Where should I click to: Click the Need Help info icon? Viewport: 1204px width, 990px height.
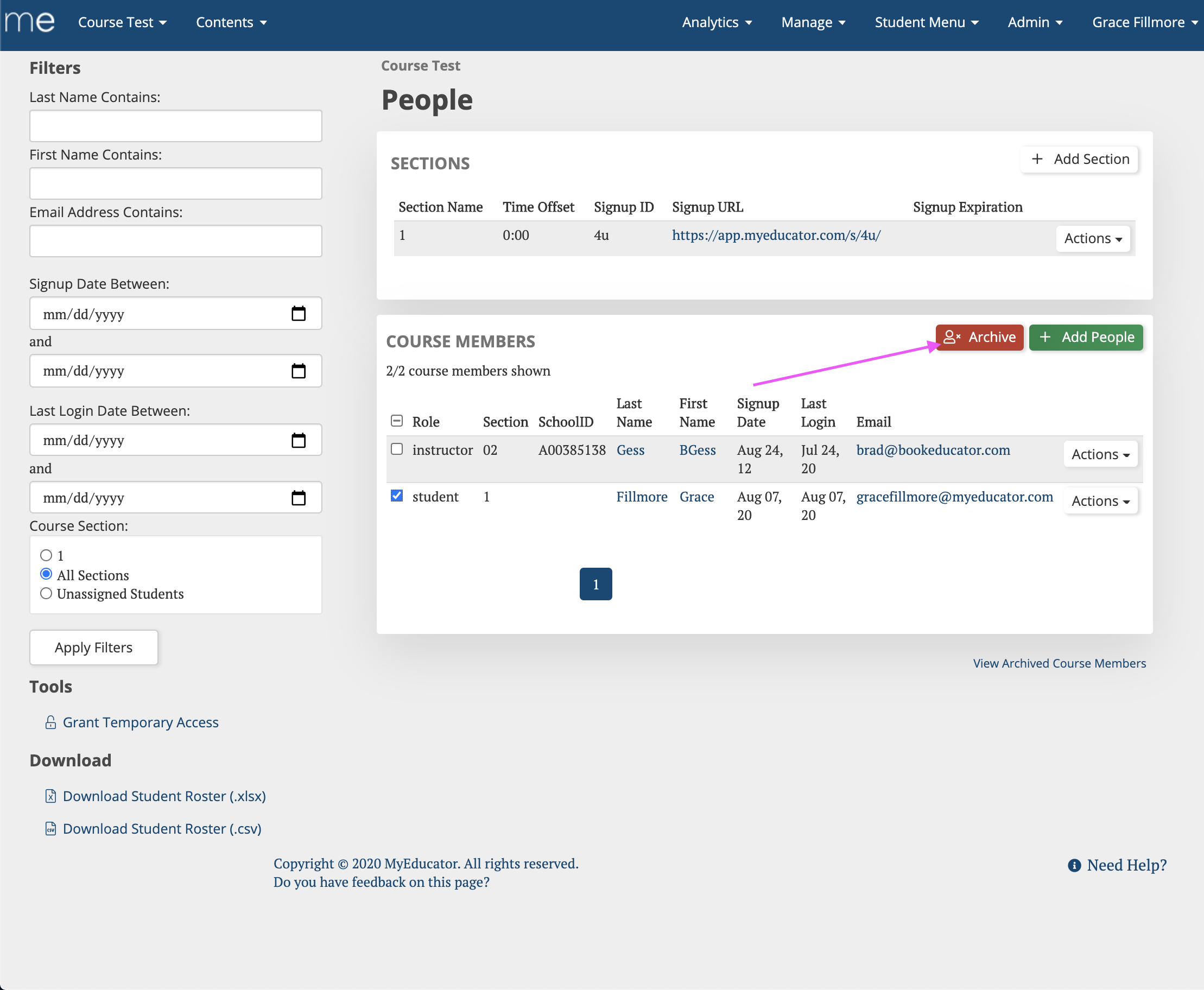click(x=1074, y=865)
